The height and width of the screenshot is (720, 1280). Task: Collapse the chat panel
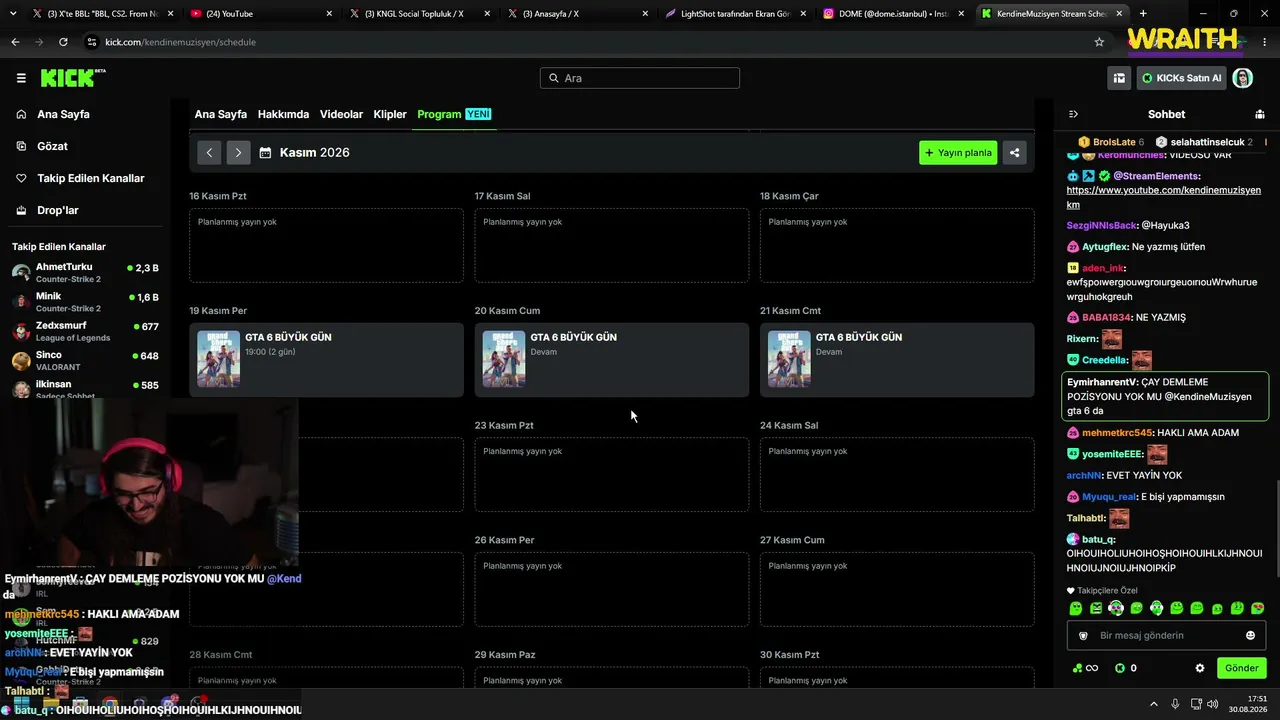click(x=1073, y=114)
